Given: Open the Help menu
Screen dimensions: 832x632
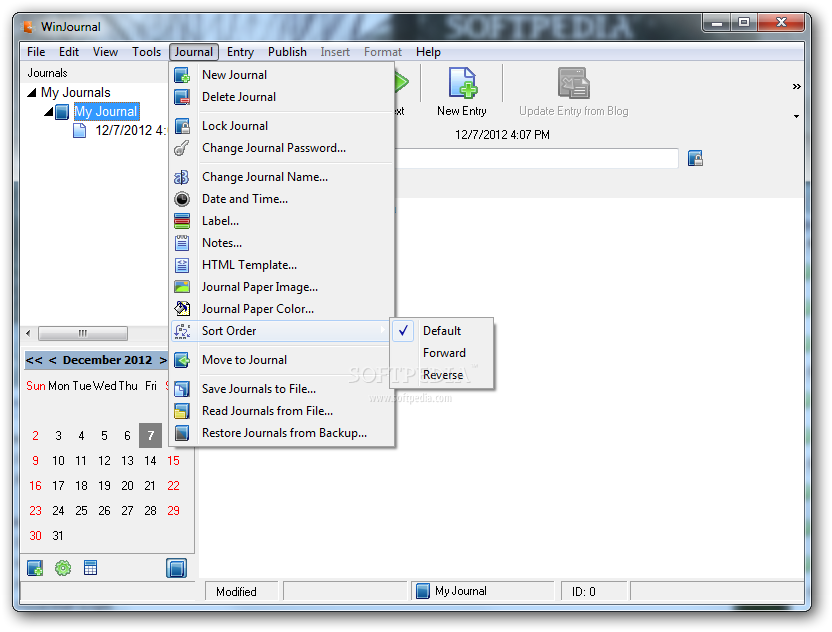Looking at the screenshot, I should click(428, 52).
